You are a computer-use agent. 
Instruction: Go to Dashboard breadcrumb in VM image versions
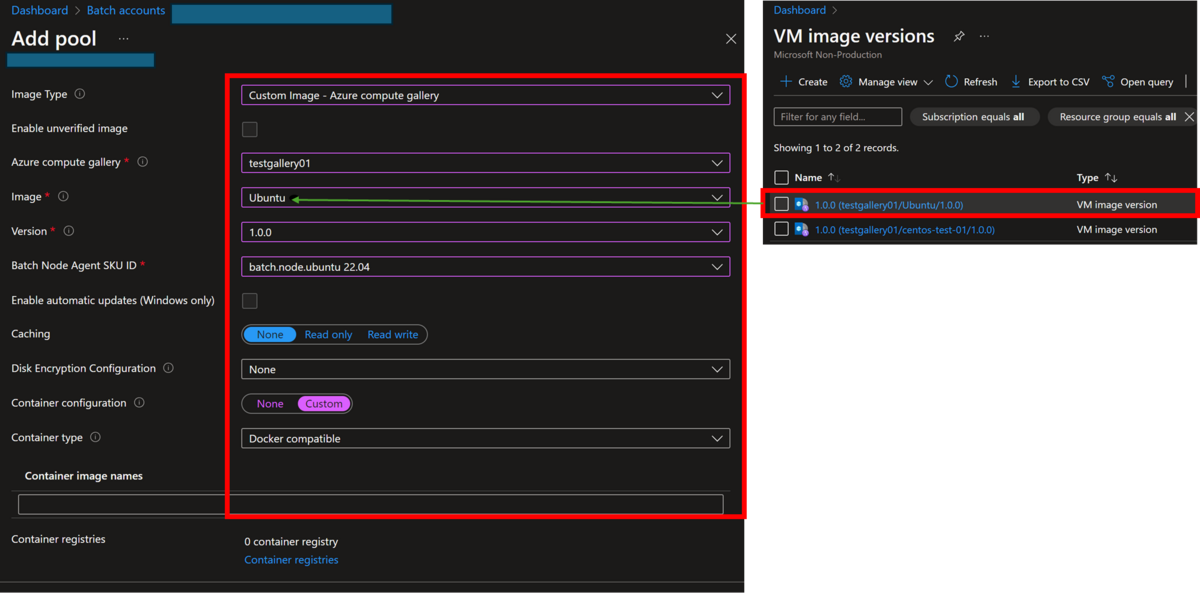click(800, 10)
